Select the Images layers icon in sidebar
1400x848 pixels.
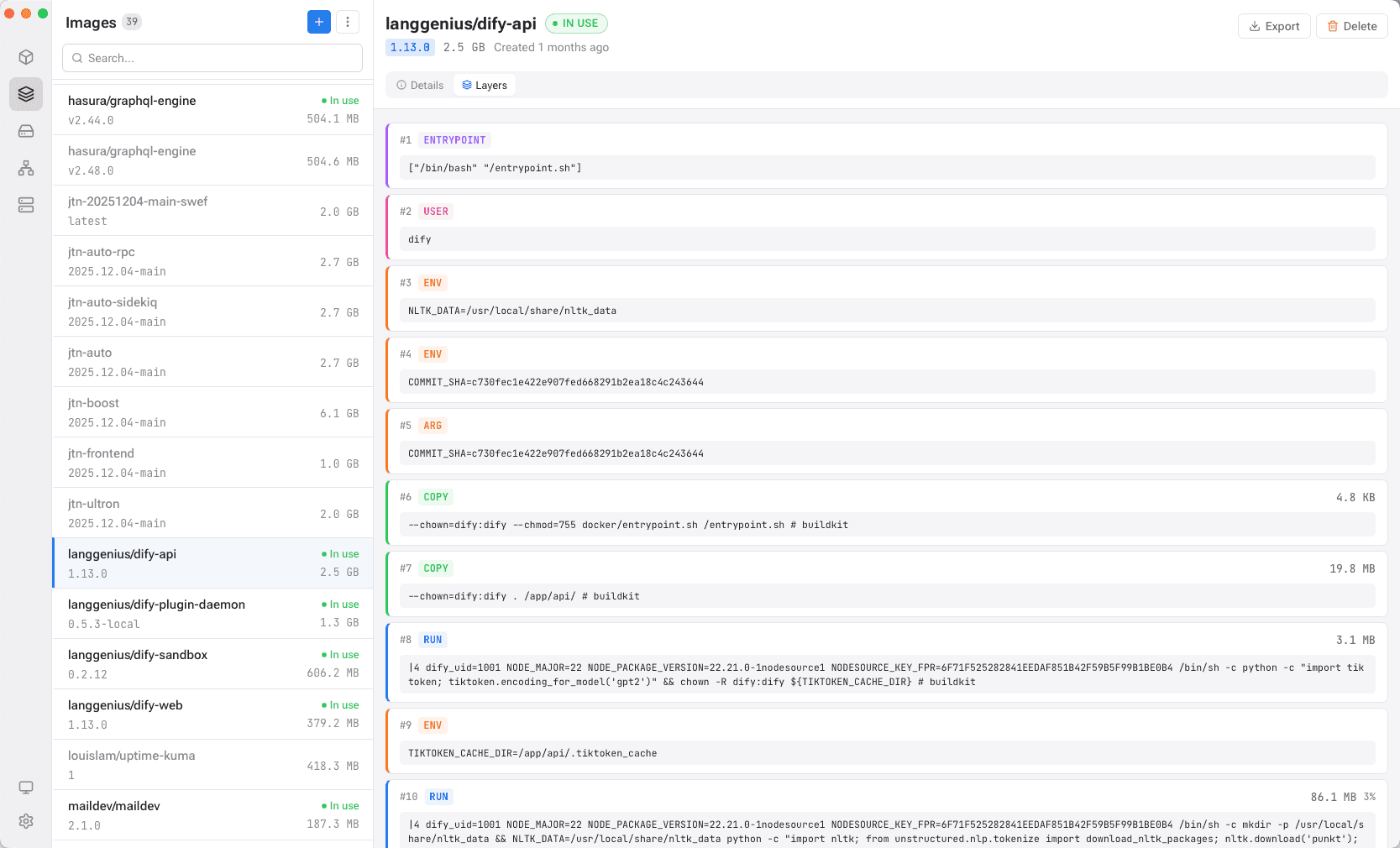(26, 94)
